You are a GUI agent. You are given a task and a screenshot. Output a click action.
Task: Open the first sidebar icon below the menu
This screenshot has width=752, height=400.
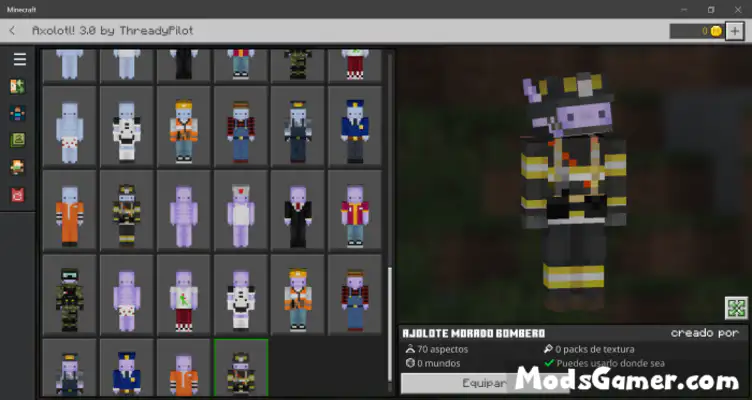coord(18,86)
